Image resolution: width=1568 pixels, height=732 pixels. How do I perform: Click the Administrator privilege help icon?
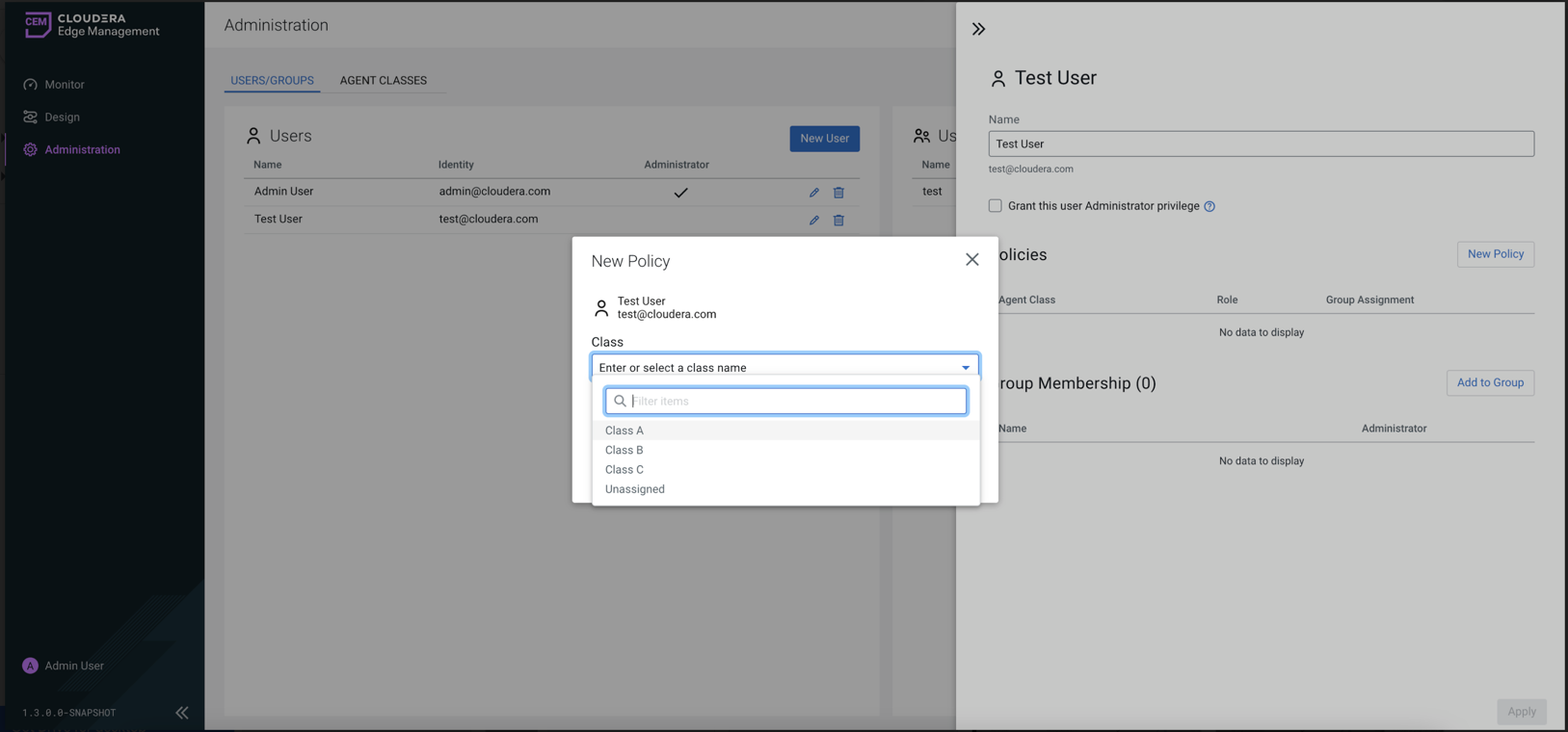click(x=1209, y=206)
